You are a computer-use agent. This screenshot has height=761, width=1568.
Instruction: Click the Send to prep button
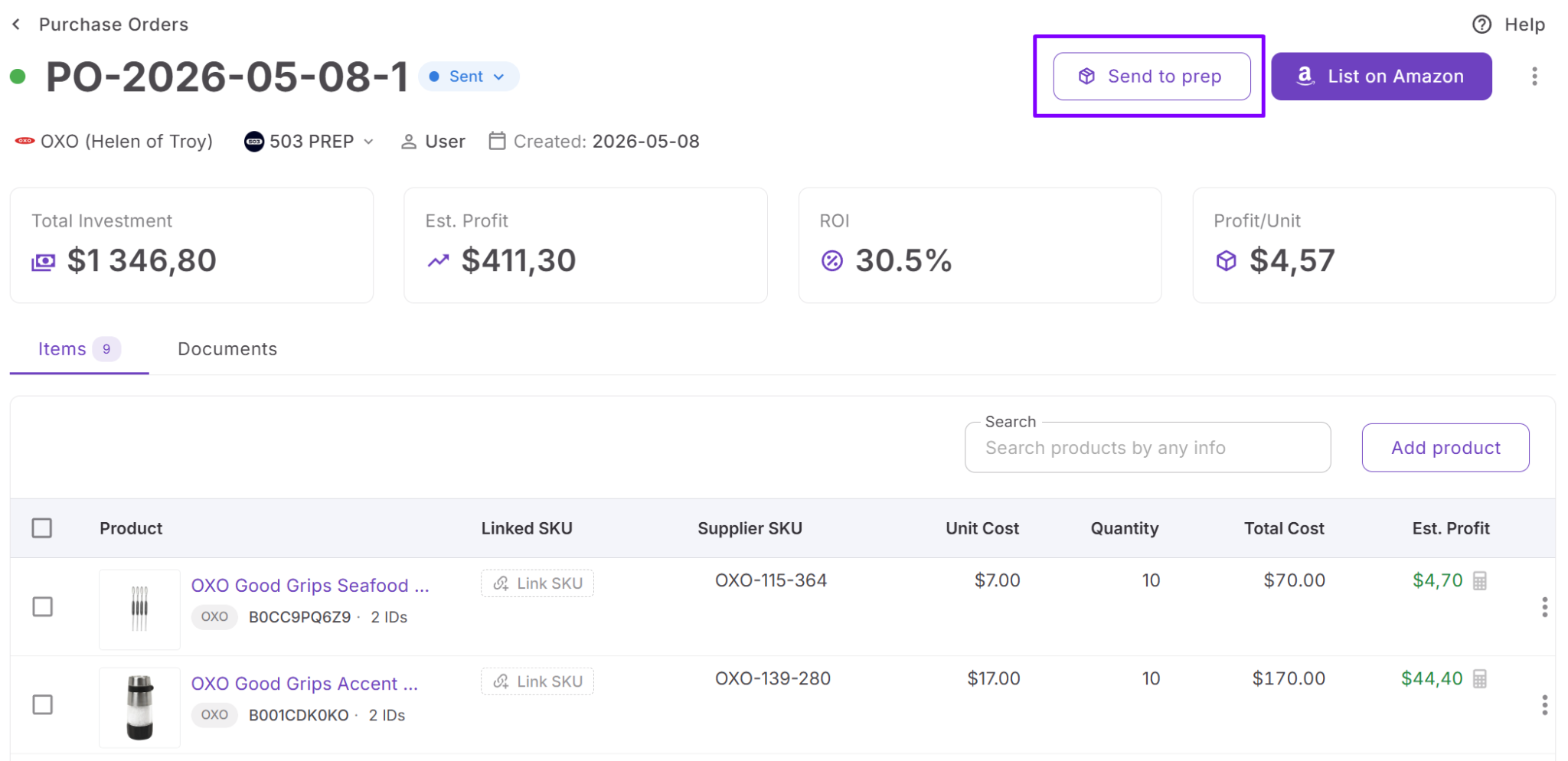point(1151,77)
